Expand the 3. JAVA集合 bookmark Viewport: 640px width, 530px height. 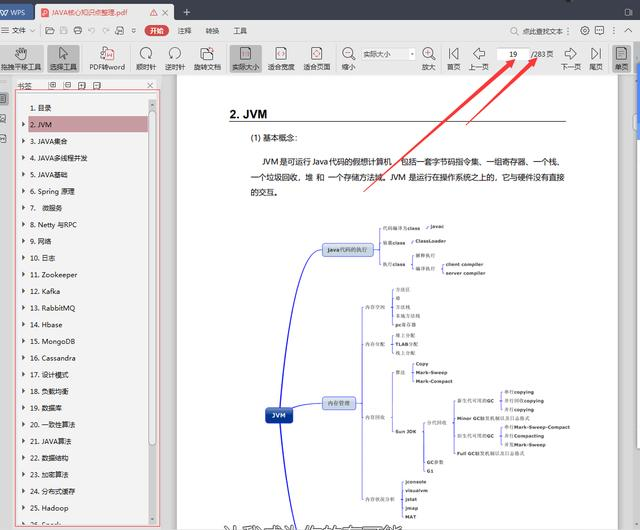(23, 141)
